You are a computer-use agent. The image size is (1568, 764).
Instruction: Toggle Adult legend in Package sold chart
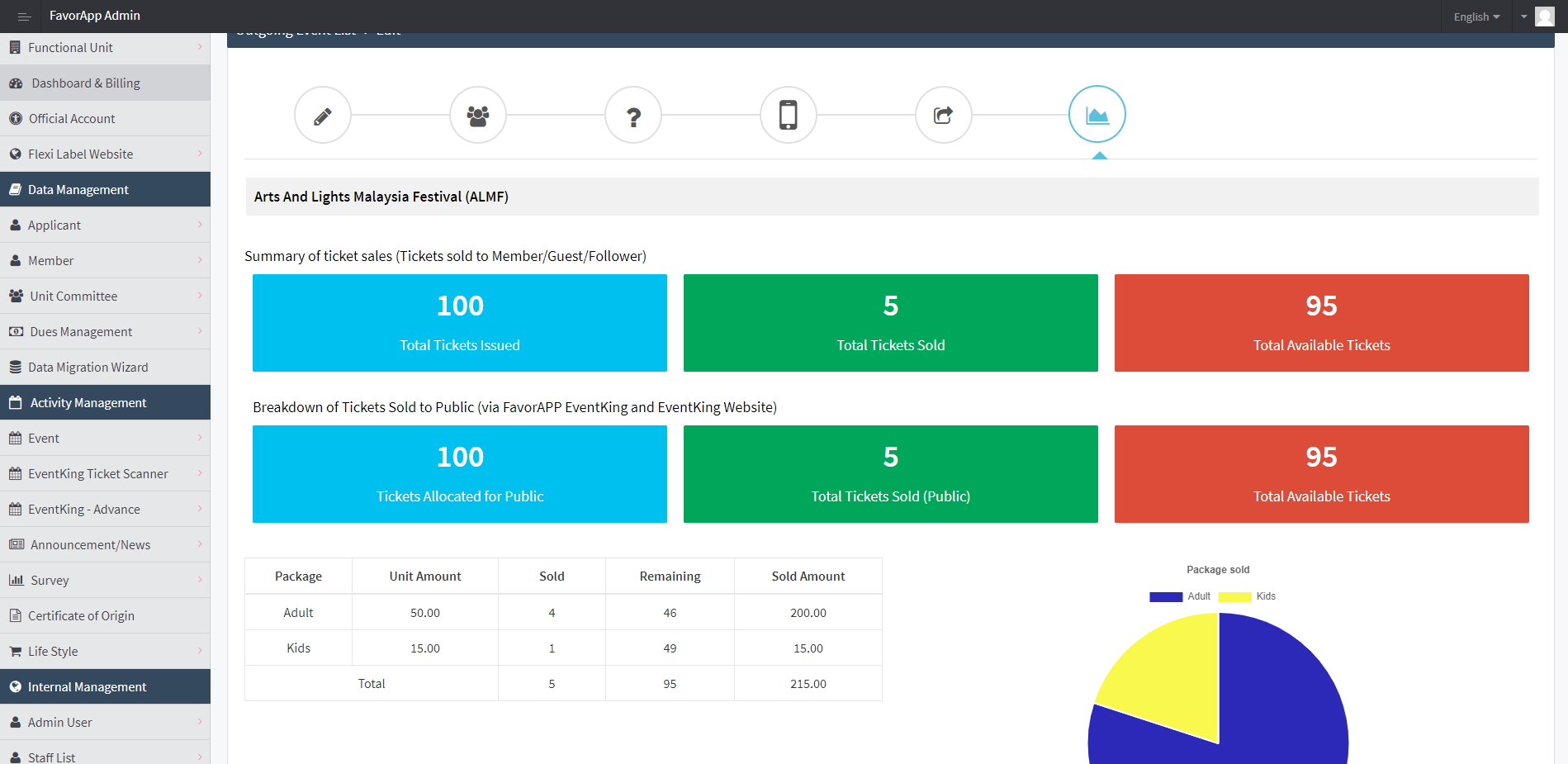coord(1179,596)
